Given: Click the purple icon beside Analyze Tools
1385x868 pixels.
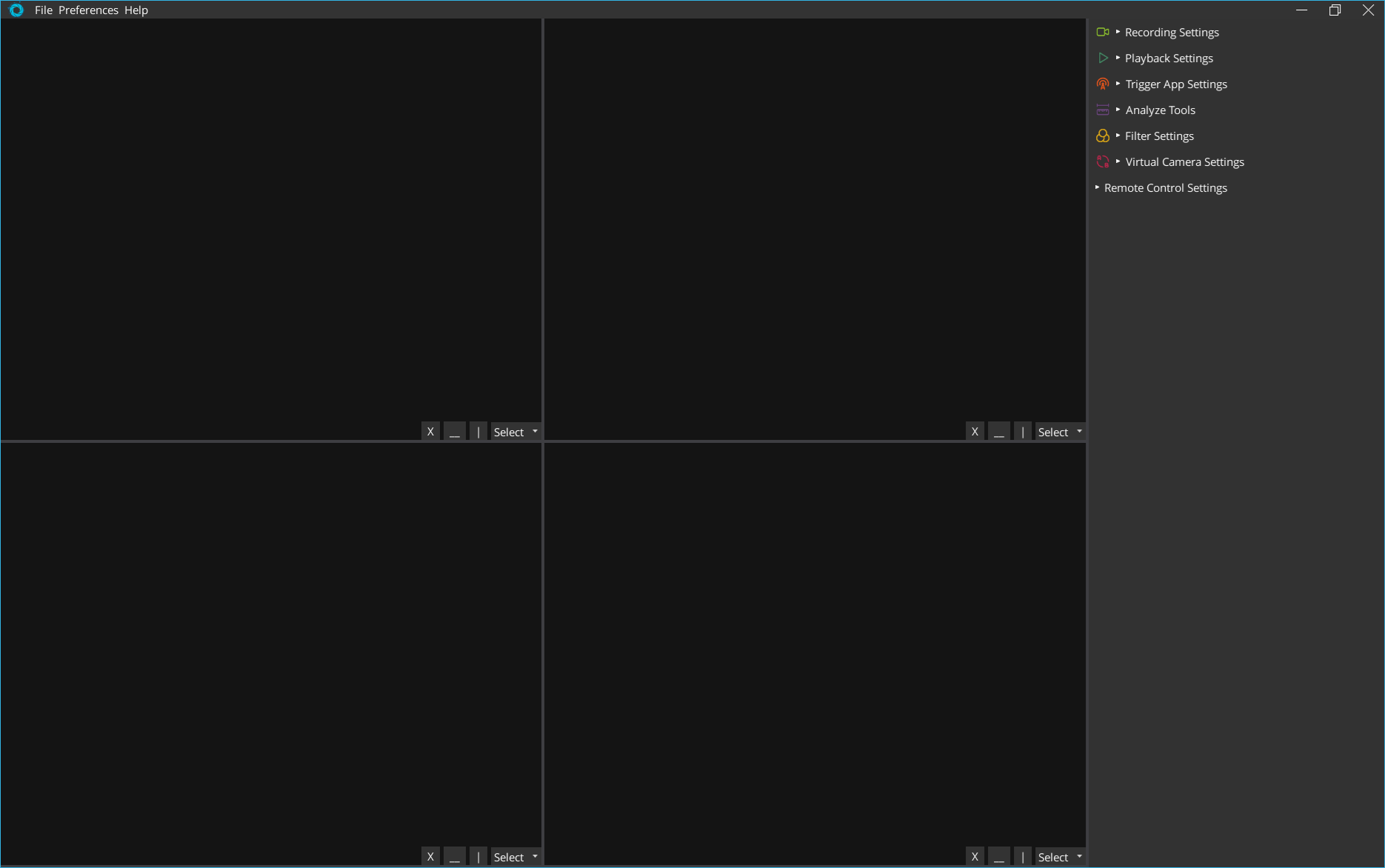Looking at the screenshot, I should 1103,110.
